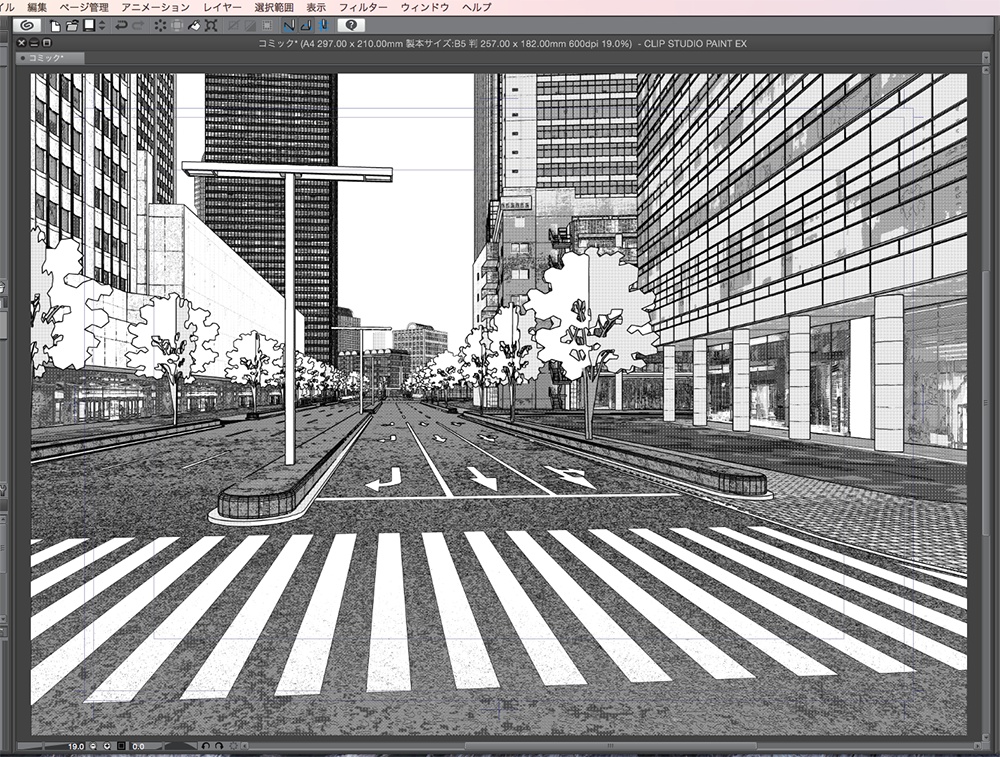Click the rotation angle field showing 0.0
Image resolution: width=1000 pixels, height=757 pixels.
click(139, 746)
